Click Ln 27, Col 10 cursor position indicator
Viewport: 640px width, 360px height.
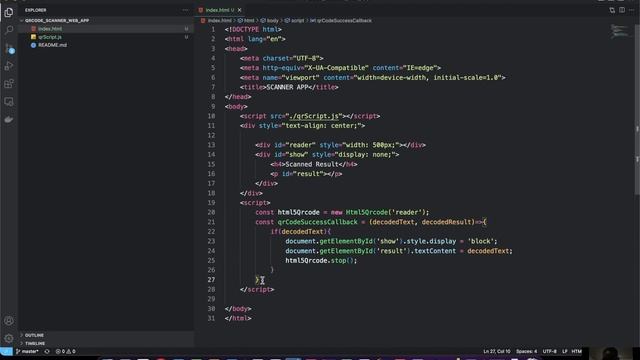click(x=496, y=351)
